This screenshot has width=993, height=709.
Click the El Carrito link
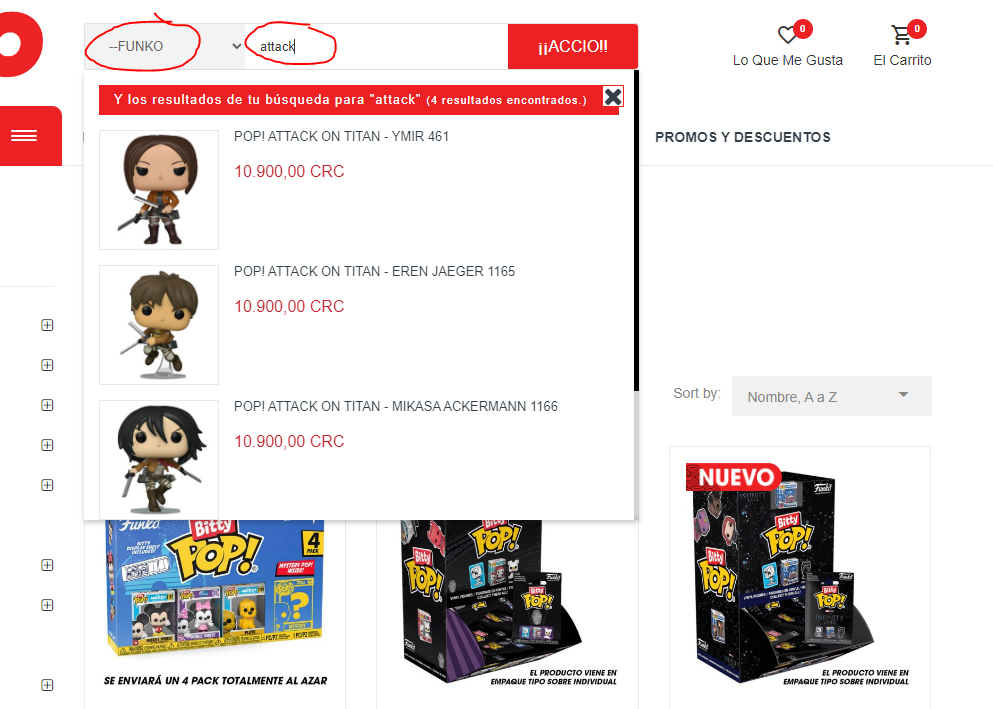coord(902,60)
